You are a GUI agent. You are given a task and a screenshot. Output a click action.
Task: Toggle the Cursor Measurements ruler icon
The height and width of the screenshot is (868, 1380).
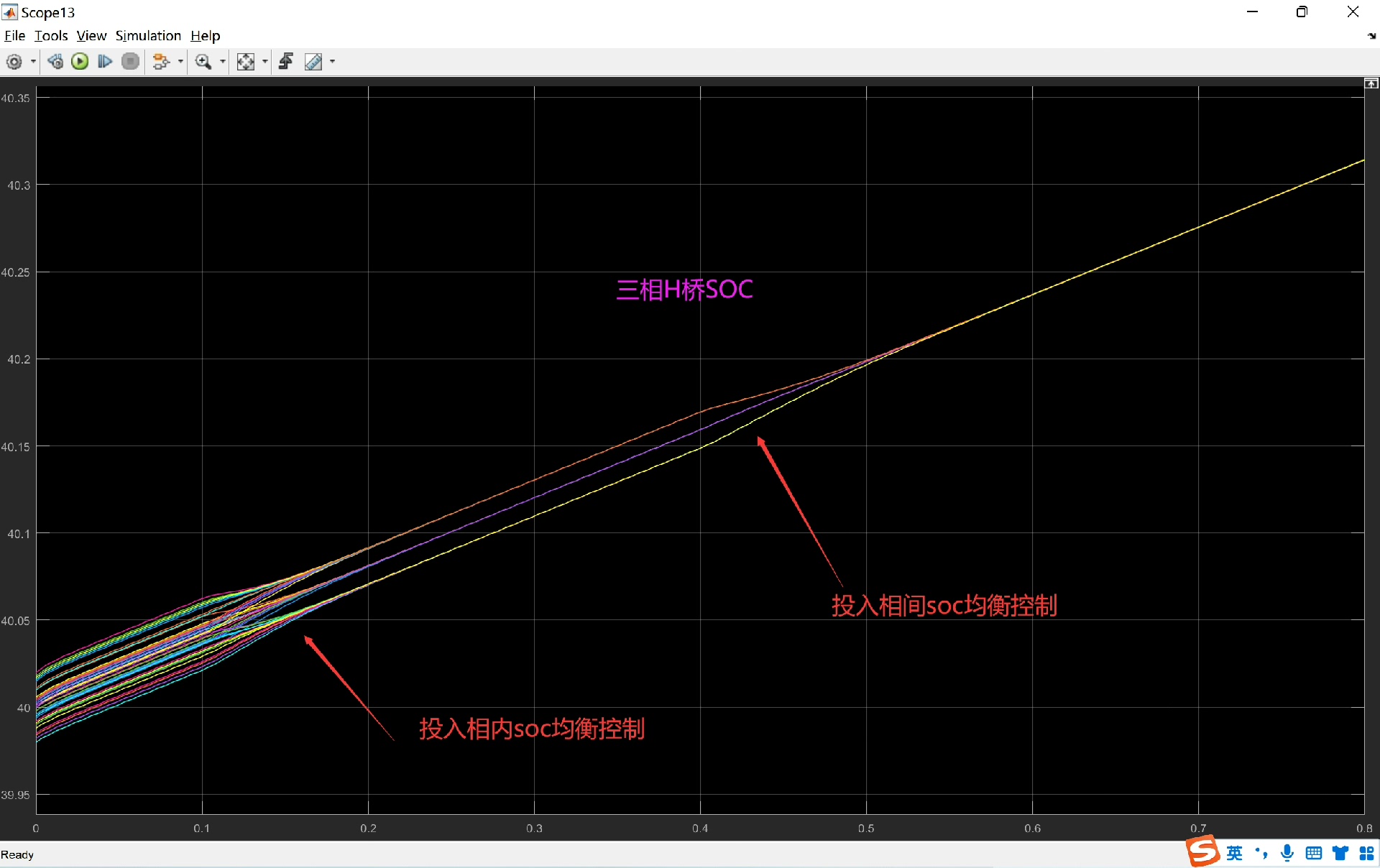click(x=313, y=62)
